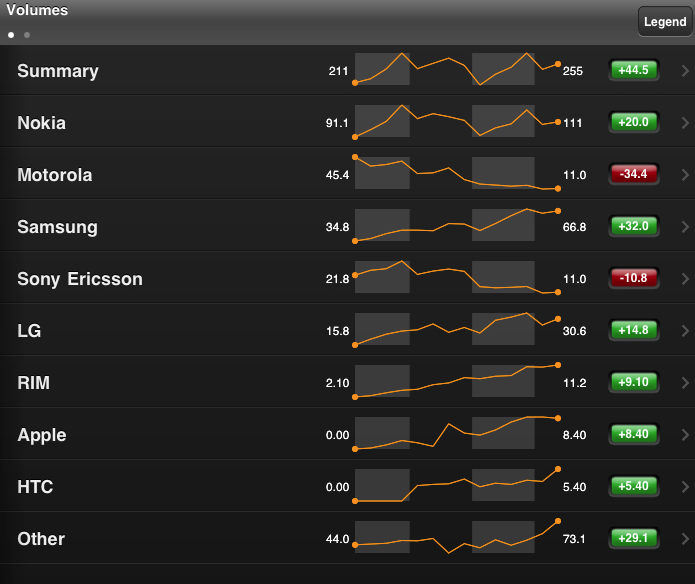Select the LG row label
Viewport: 695px width, 584px height.
coord(29,331)
